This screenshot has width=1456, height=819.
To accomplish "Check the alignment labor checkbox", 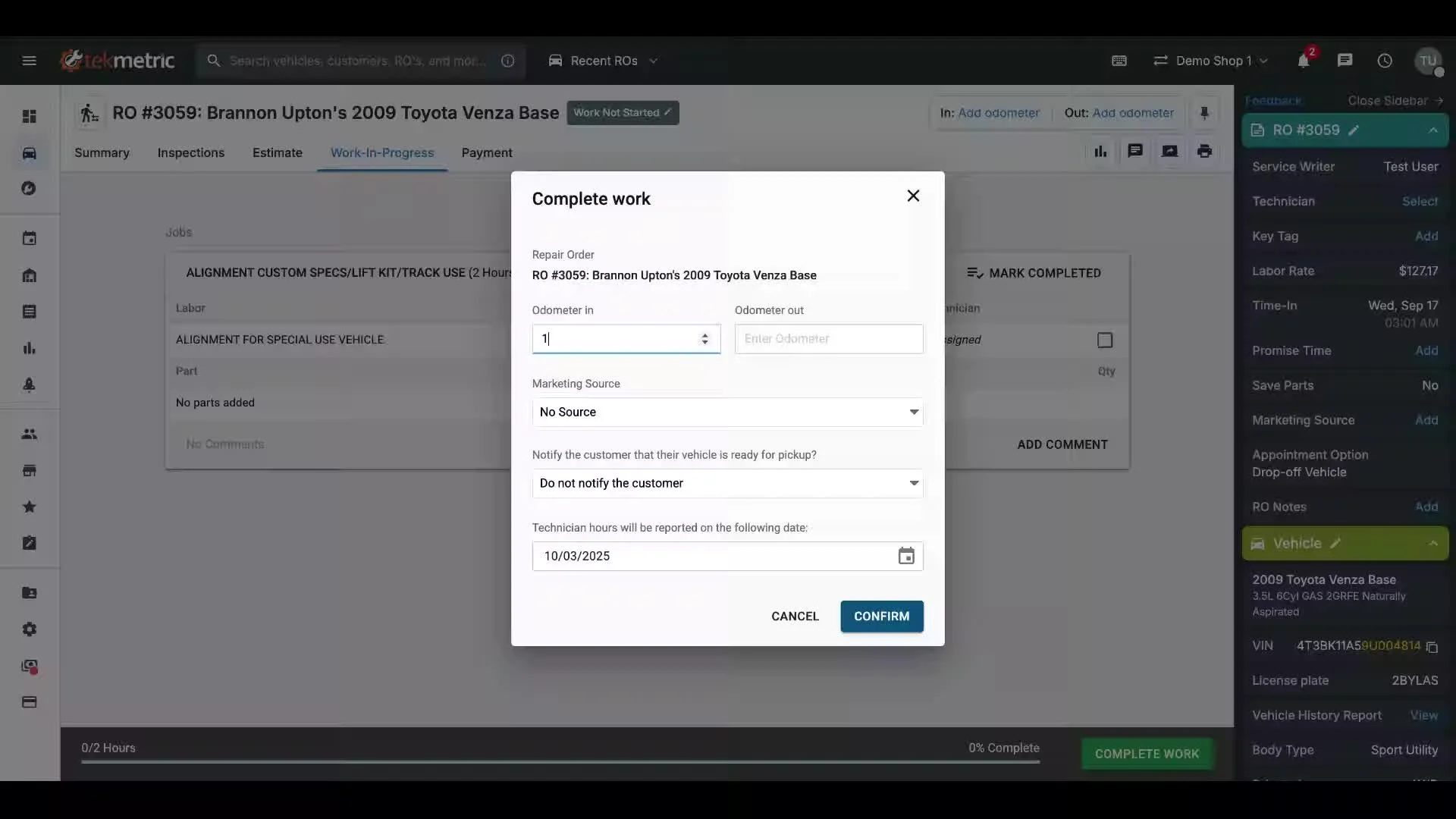I will pyautogui.click(x=1105, y=340).
